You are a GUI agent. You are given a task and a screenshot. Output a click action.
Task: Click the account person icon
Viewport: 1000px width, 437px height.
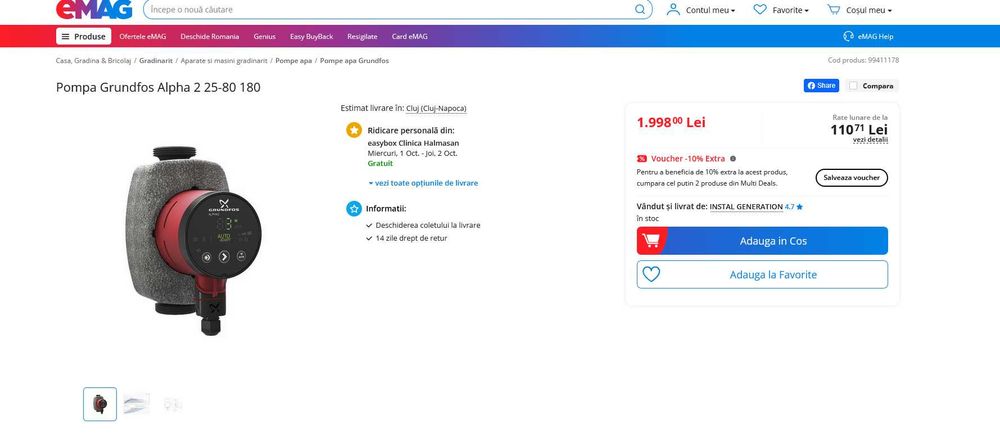673,10
